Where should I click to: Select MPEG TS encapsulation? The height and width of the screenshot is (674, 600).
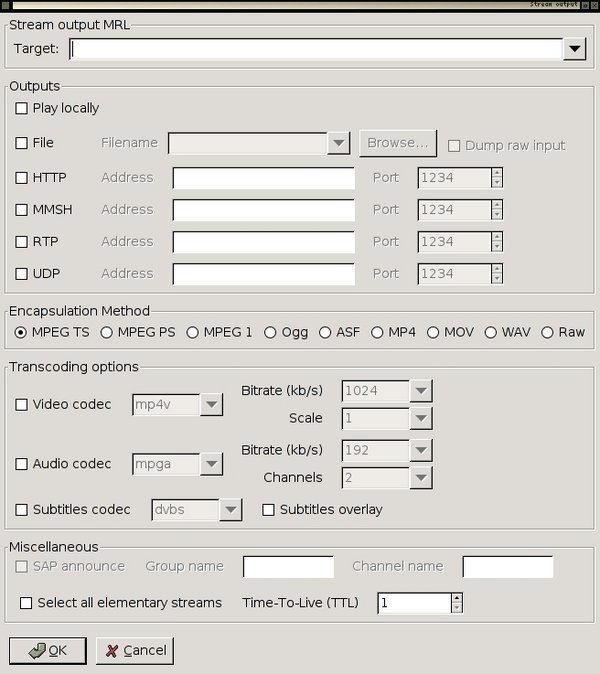tap(21, 332)
